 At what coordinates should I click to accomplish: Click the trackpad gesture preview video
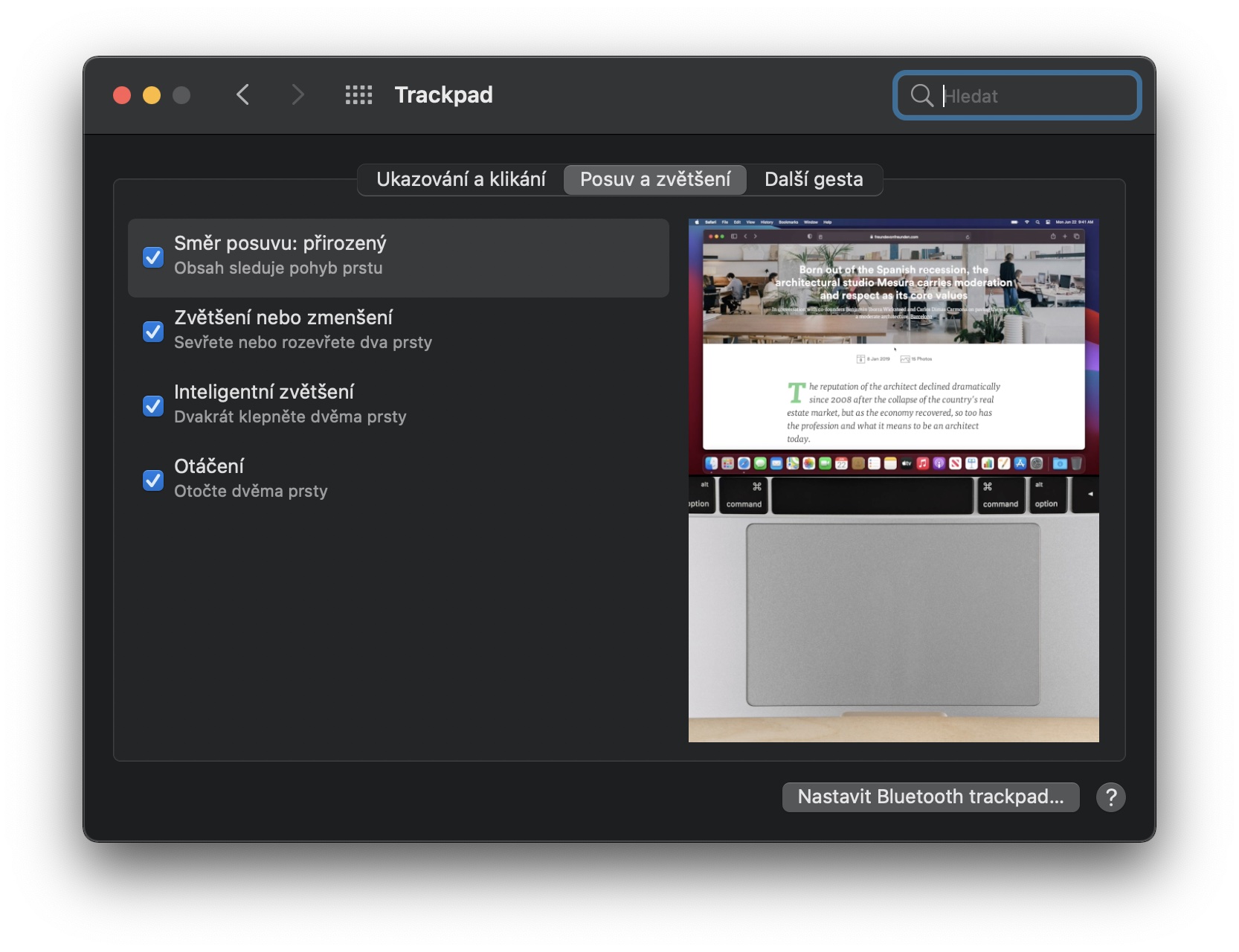pyautogui.click(x=894, y=480)
